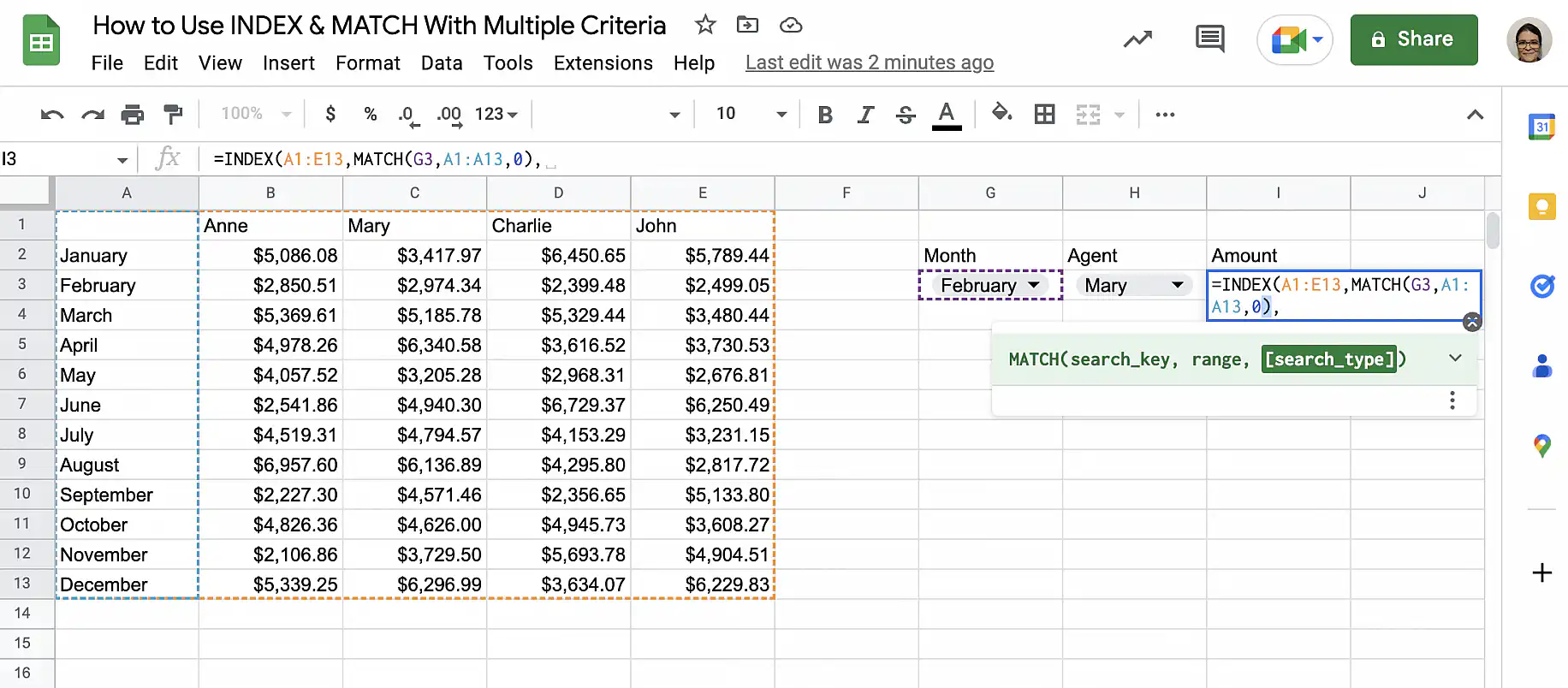Click the Redo arrow icon

(x=92, y=115)
